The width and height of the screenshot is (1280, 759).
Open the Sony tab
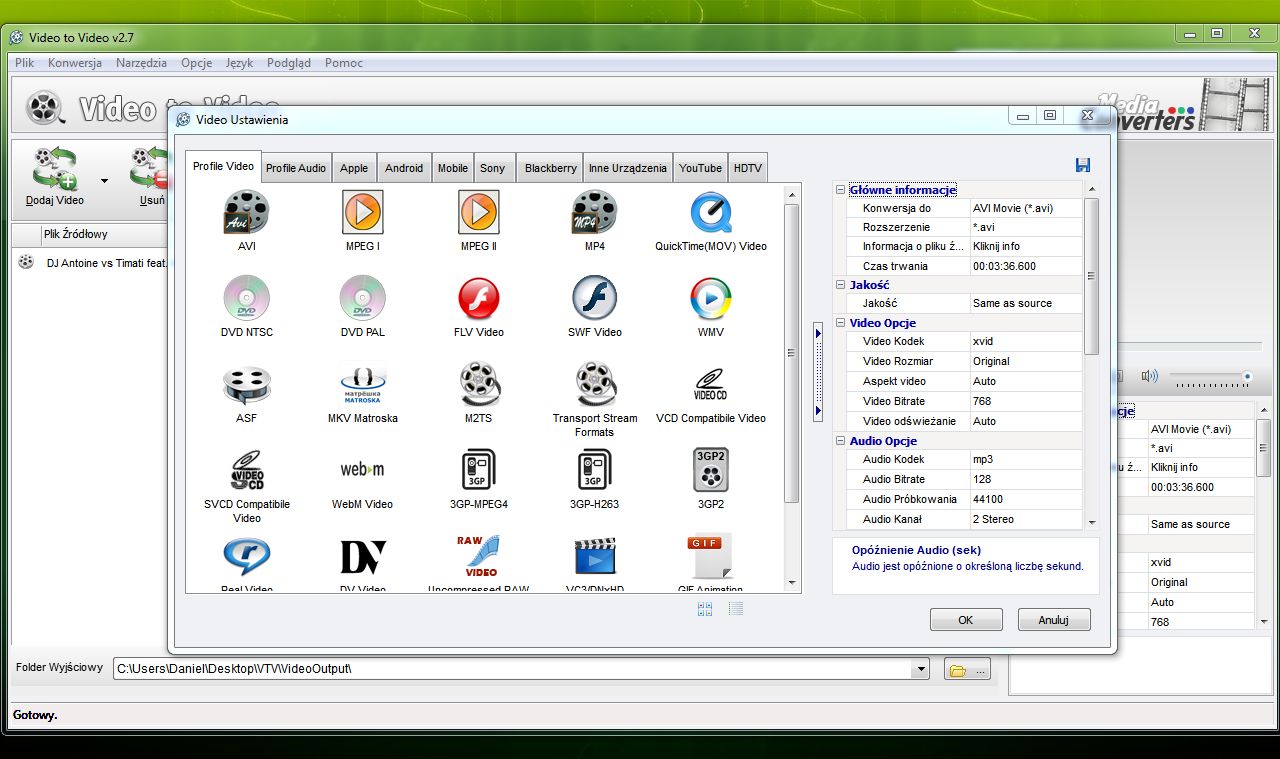[493, 168]
